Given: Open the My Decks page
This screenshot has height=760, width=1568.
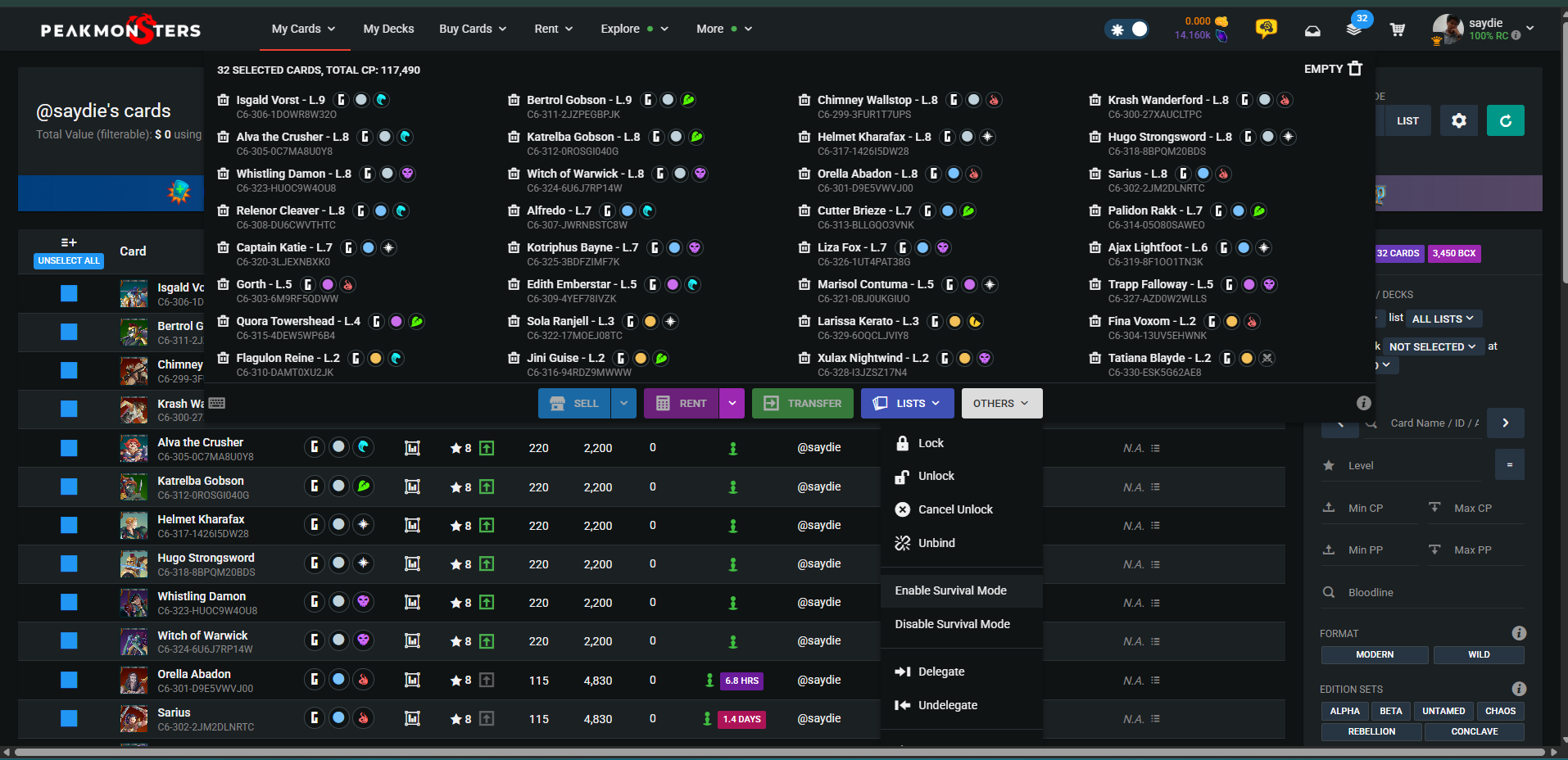Looking at the screenshot, I should coord(388,29).
